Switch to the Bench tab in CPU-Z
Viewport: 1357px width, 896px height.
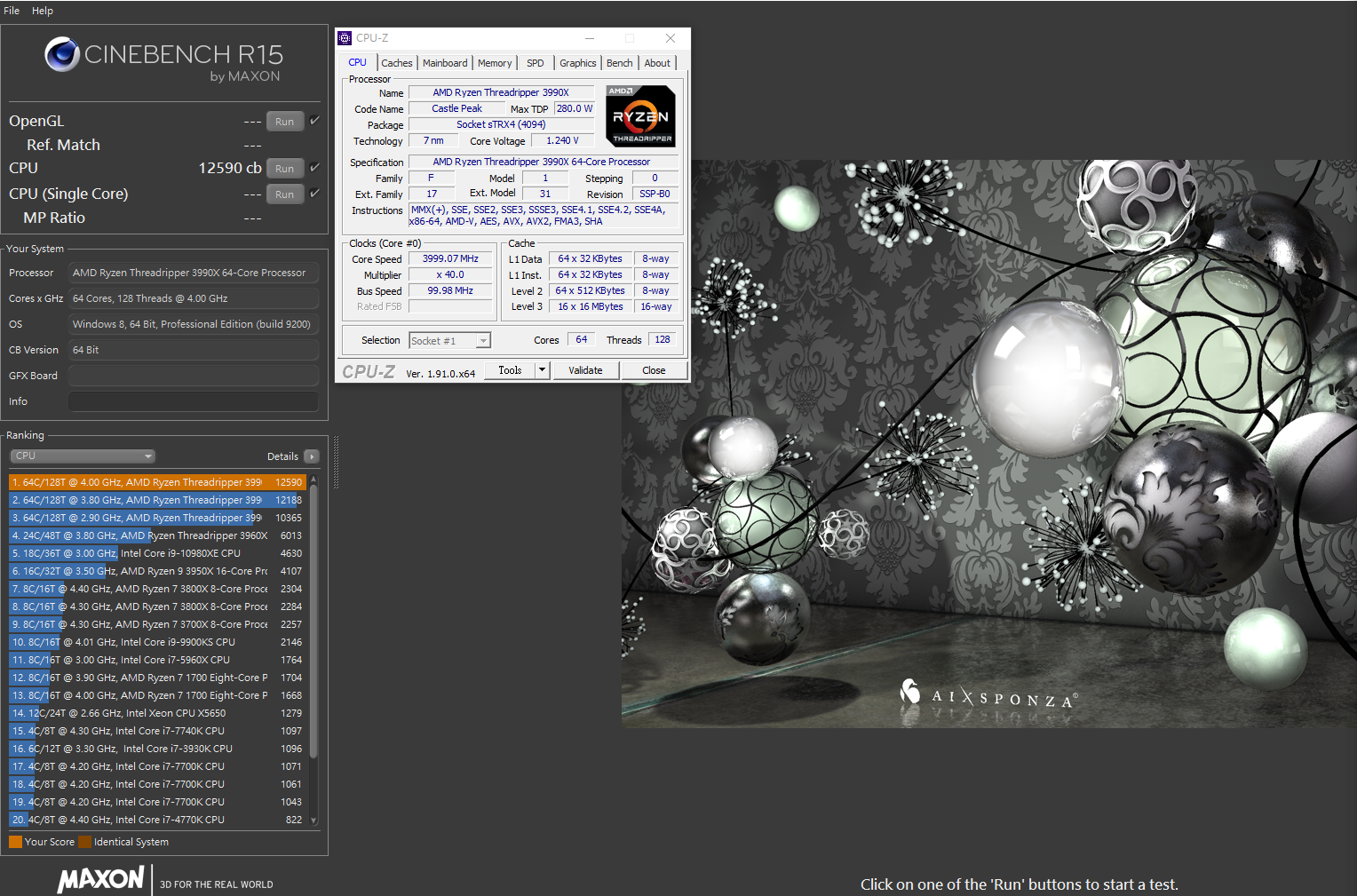[620, 63]
